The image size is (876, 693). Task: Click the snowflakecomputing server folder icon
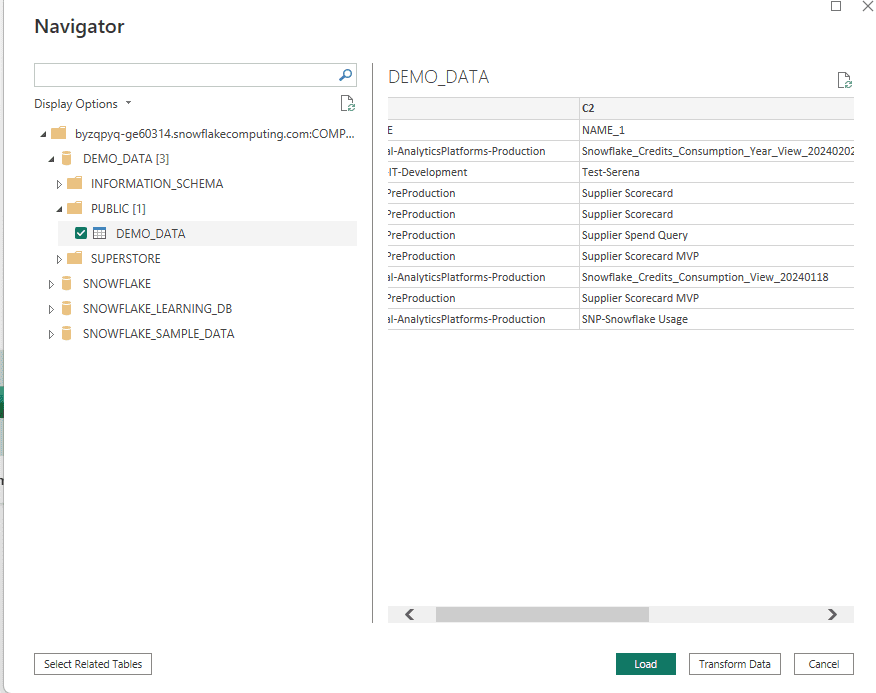click(x=59, y=134)
